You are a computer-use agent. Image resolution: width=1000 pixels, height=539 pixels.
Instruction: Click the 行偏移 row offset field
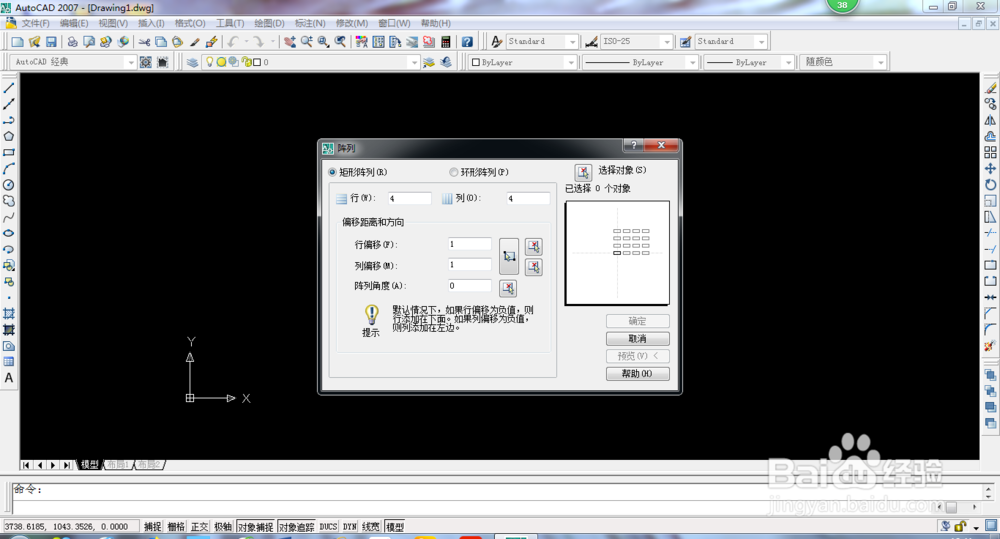point(470,244)
